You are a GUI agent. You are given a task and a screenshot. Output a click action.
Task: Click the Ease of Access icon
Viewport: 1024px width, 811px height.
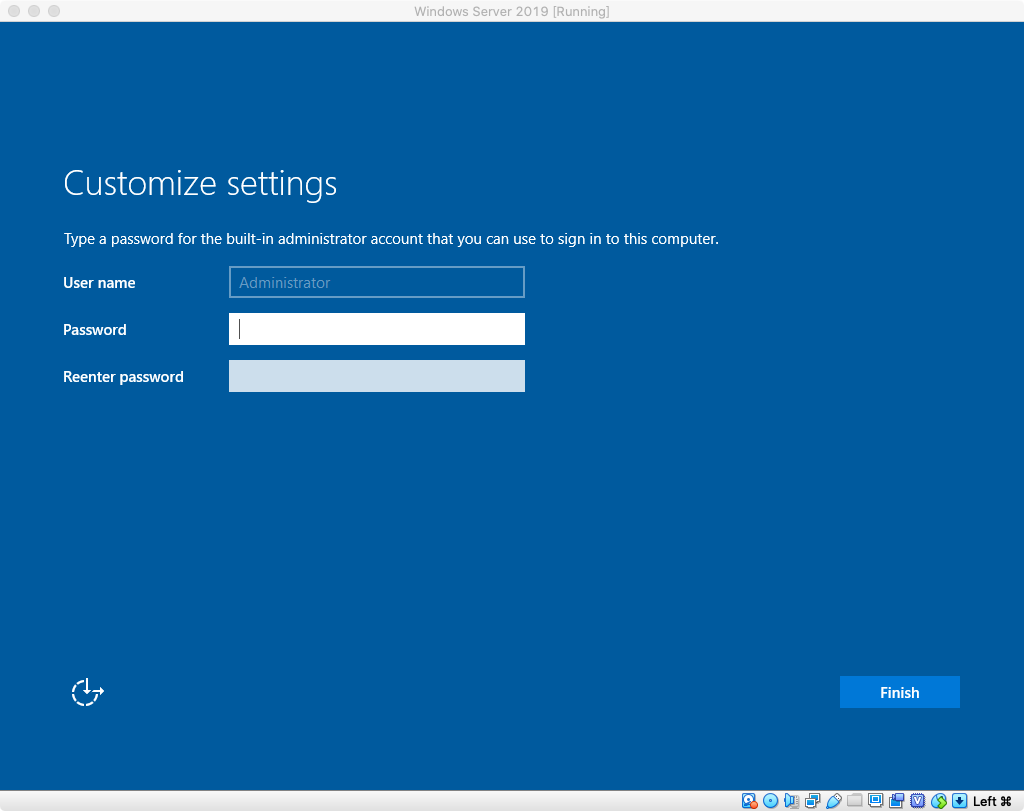tap(88, 692)
